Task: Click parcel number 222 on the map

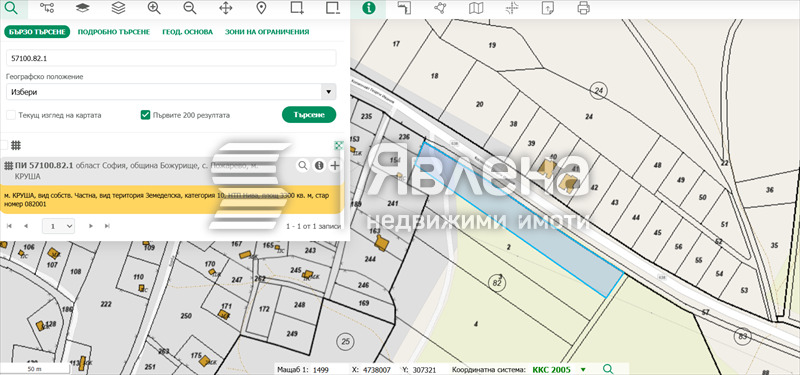Action: click(106, 304)
